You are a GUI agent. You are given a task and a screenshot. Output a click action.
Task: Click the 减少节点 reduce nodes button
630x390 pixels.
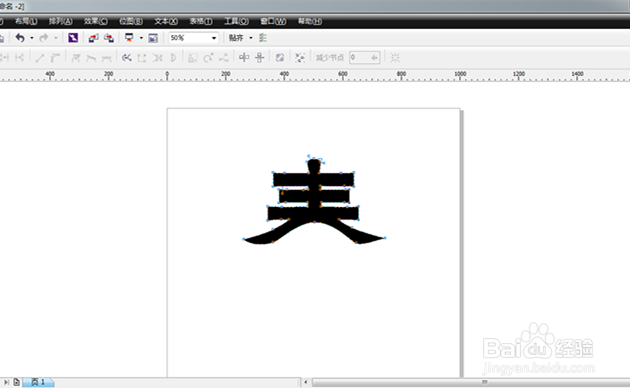(330, 58)
